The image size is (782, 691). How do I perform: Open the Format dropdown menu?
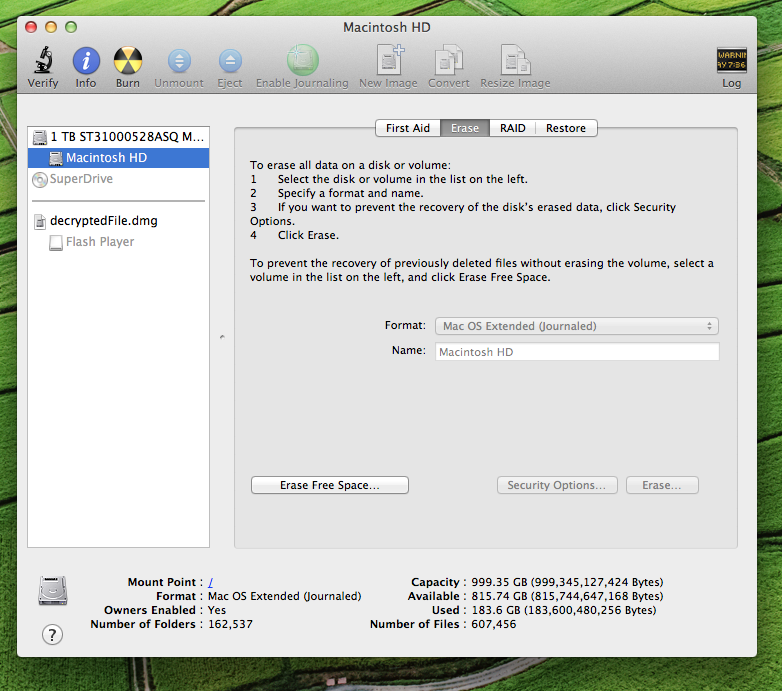(577, 326)
